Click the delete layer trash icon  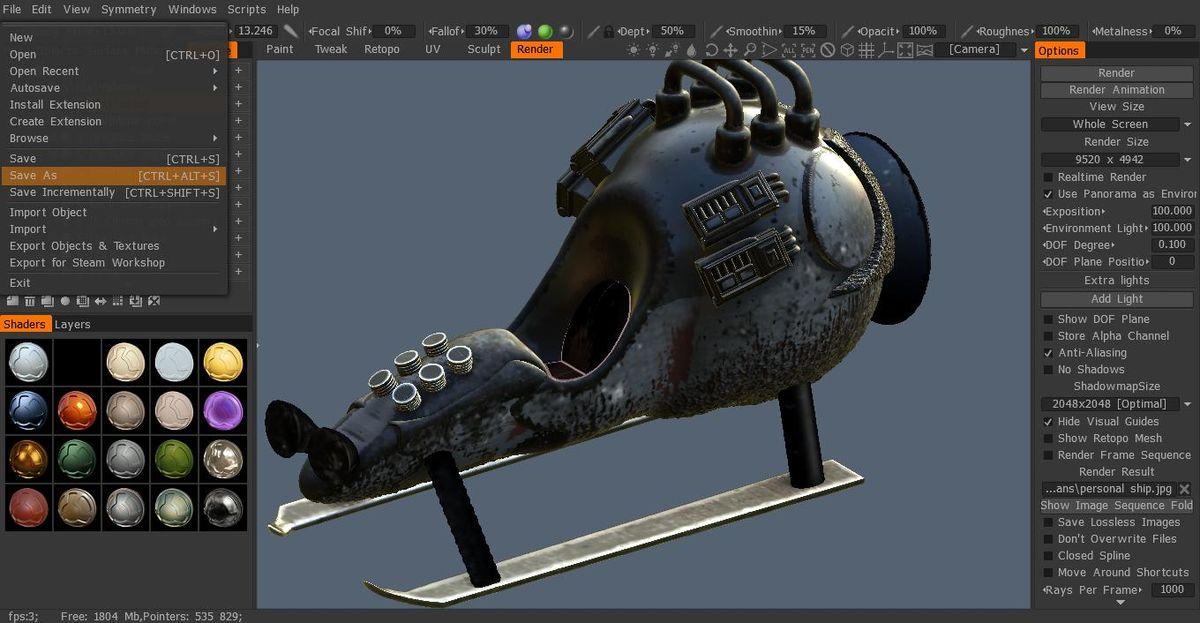click(30, 301)
